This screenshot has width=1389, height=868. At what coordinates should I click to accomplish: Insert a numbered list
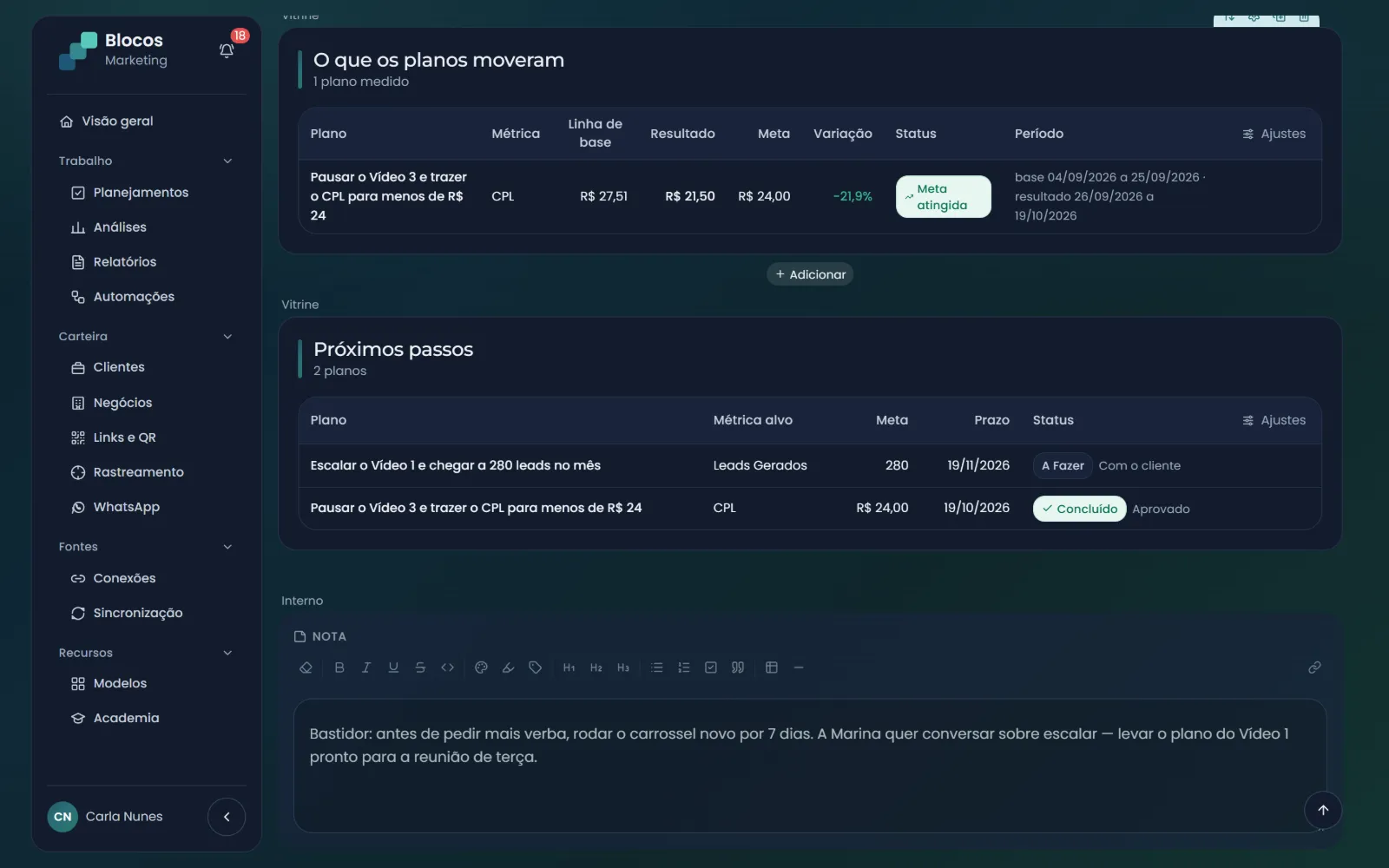tap(683, 667)
